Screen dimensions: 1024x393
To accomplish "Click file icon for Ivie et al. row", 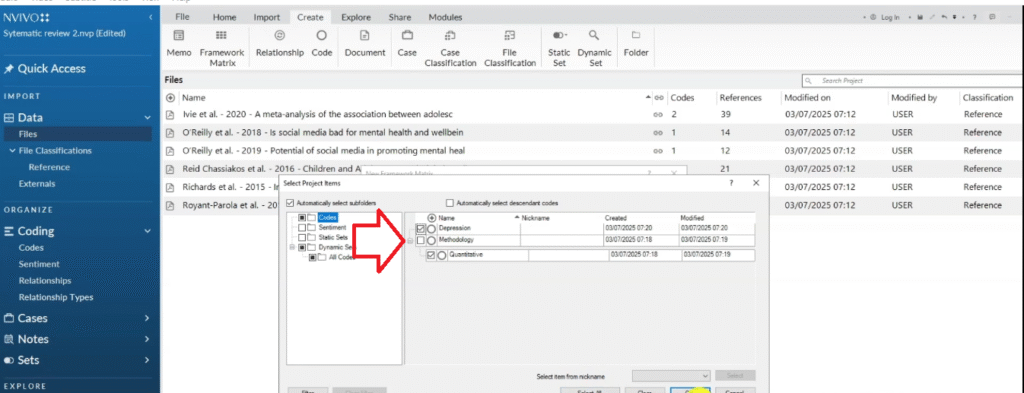I will (170, 114).
